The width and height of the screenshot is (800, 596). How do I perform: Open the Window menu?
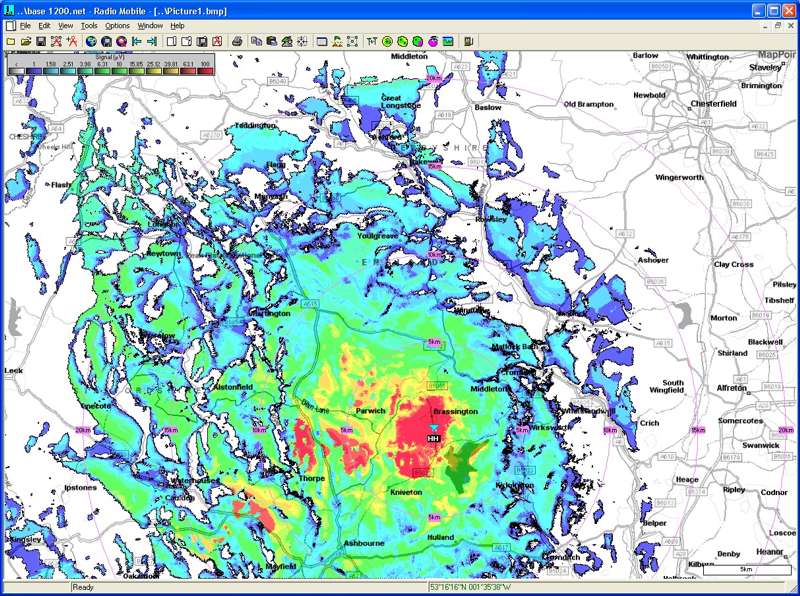coord(150,26)
